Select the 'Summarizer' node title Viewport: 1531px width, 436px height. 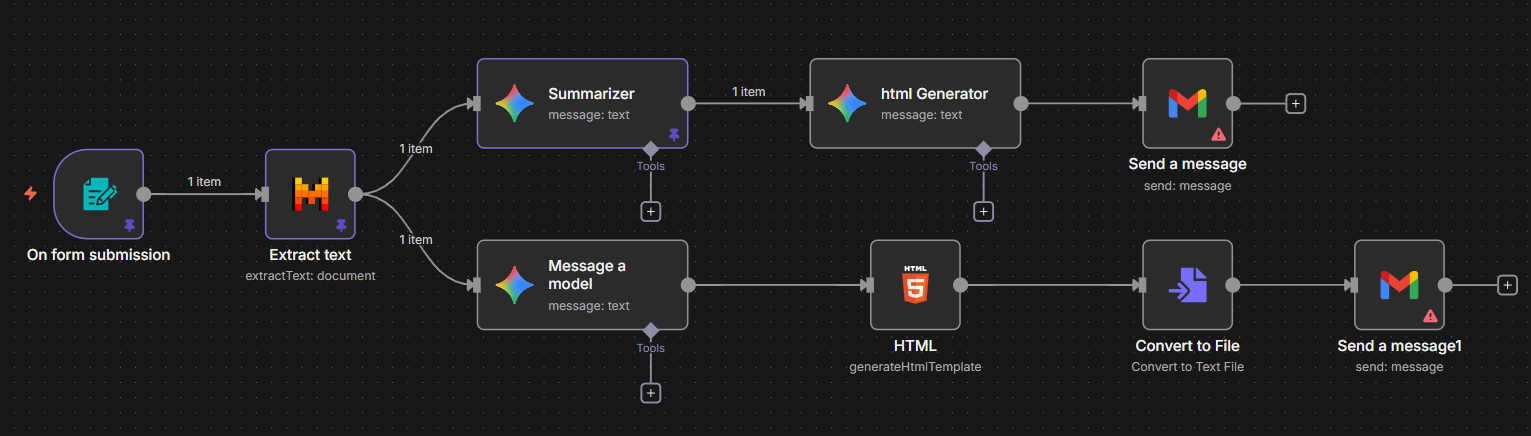(x=591, y=94)
